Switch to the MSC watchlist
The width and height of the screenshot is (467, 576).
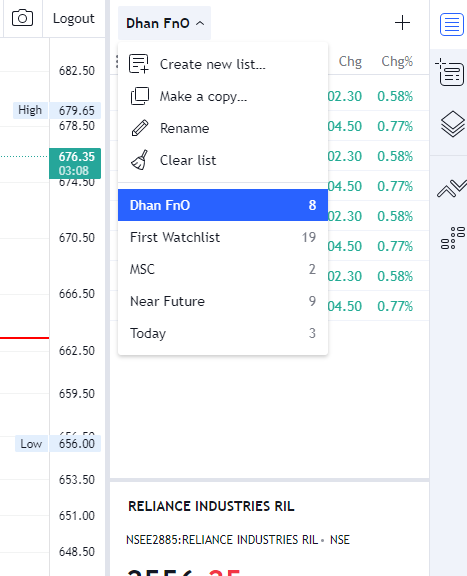pyautogui.click(x=223, y=269)
